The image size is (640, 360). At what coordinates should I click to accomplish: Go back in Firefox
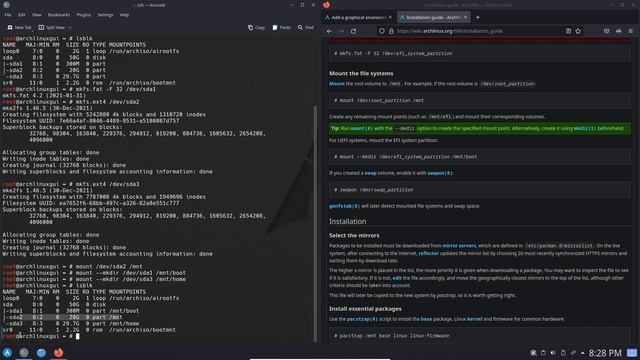329,31
